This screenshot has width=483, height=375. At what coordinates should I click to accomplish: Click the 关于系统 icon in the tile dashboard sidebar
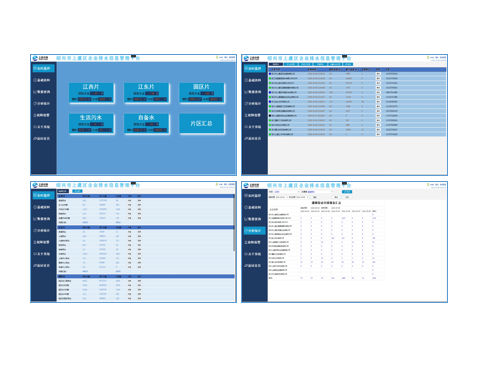[x=35, y=127]
